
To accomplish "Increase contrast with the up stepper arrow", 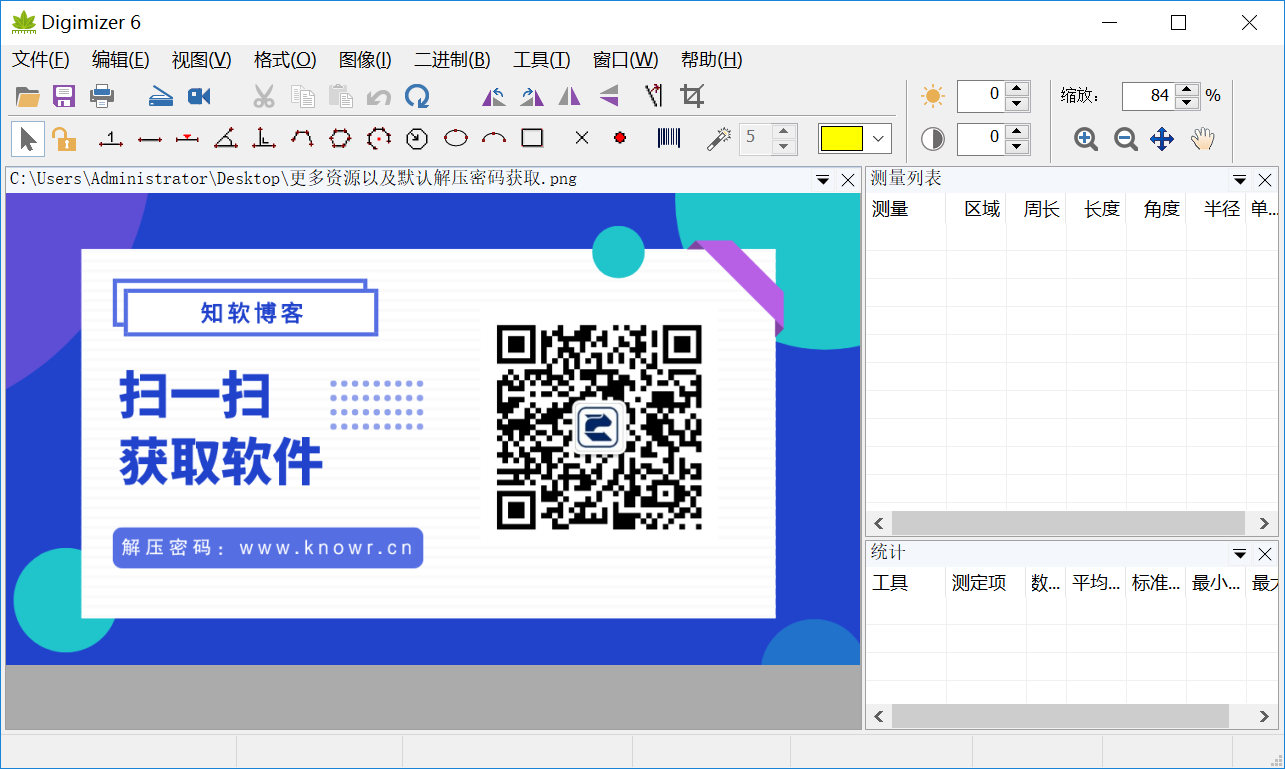I will [x=1018, y=130].
